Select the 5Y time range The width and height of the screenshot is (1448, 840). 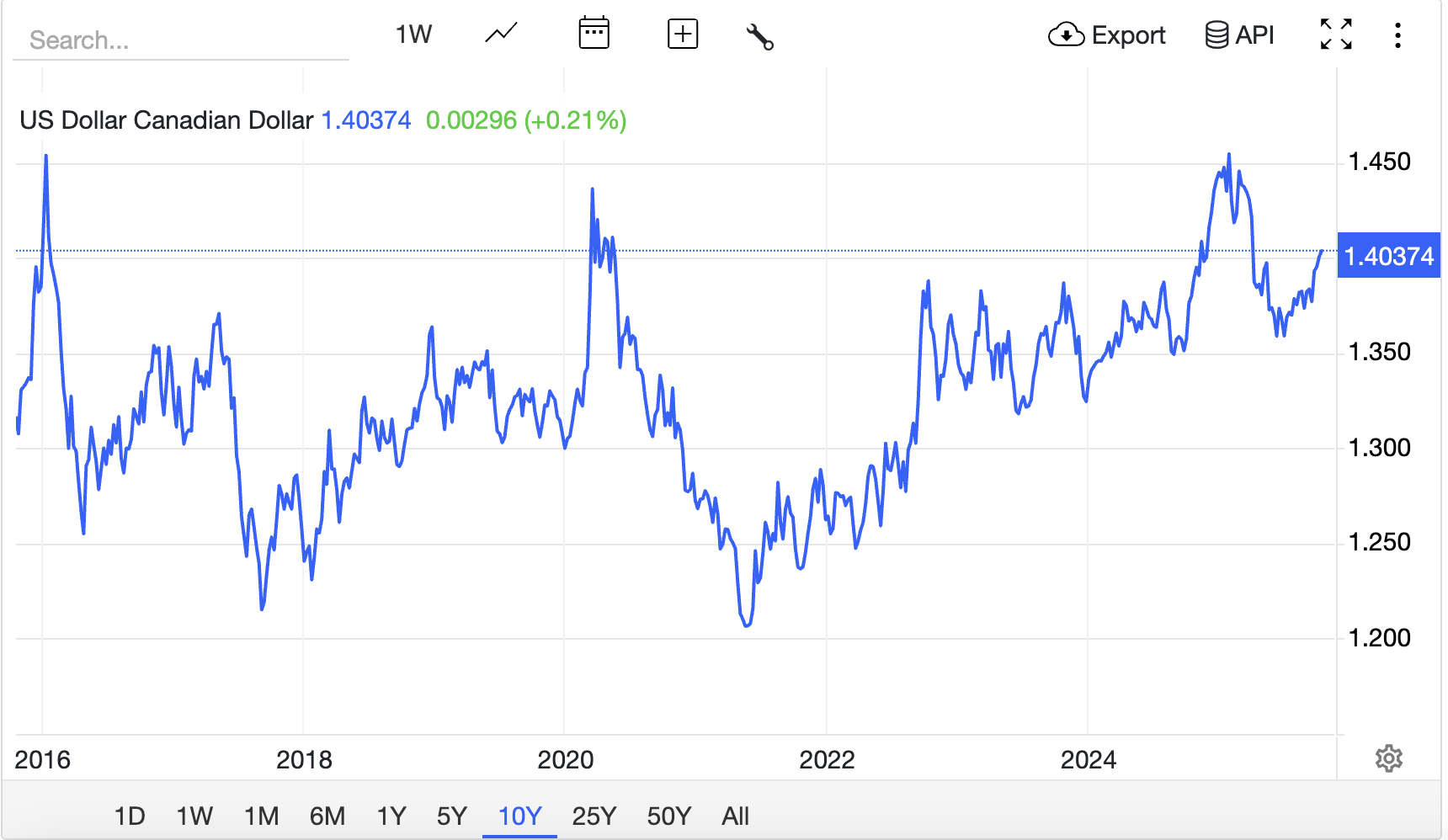click(451, 816)
